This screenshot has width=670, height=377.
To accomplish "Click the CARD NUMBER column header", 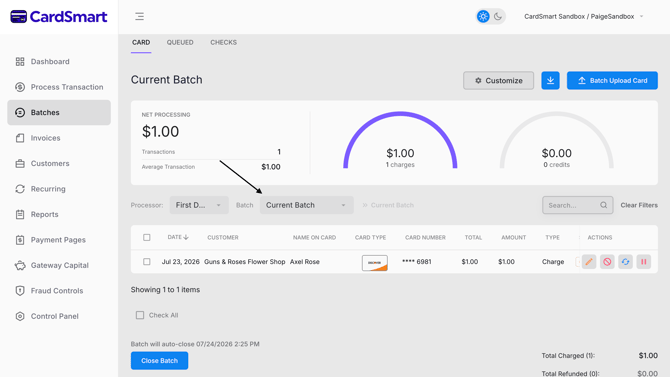I will tap(425, 237).
